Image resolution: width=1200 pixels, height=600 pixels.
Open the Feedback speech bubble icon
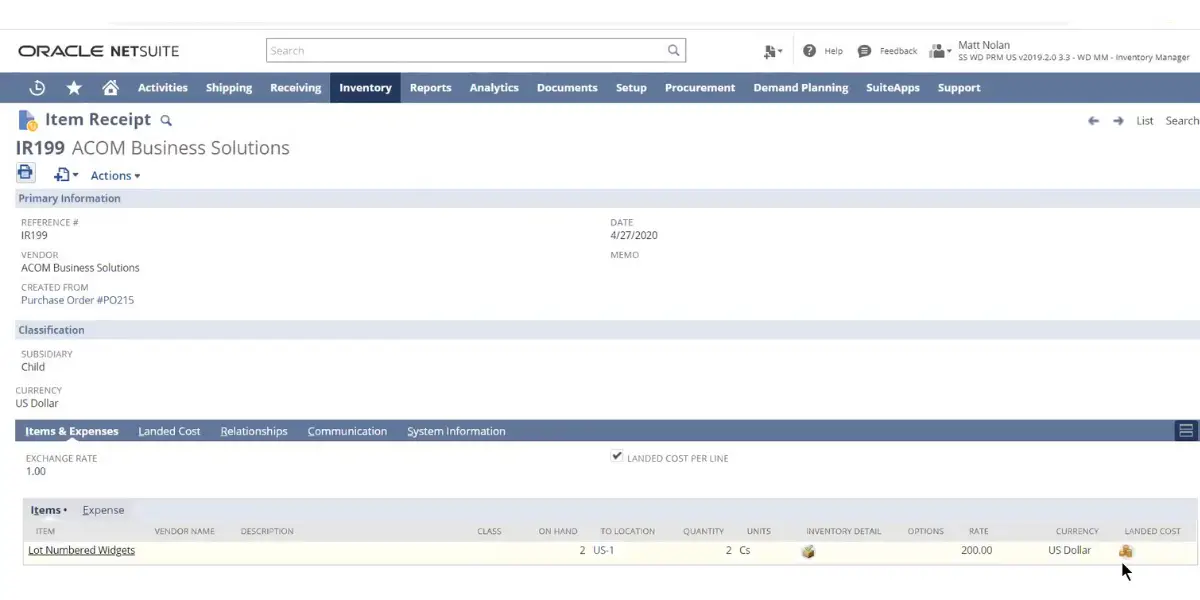tap(865, 51)
